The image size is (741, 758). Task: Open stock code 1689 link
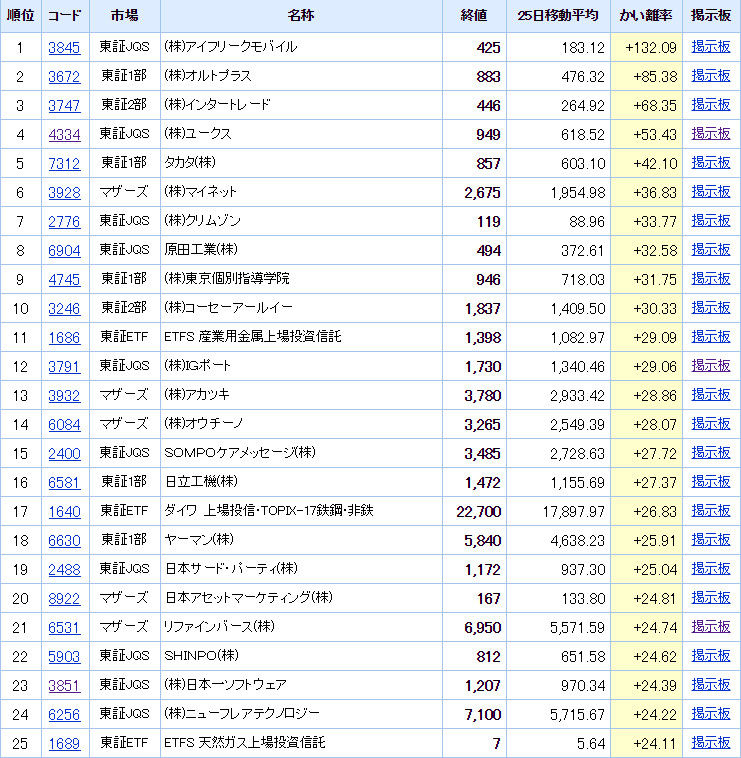[64, 743]
